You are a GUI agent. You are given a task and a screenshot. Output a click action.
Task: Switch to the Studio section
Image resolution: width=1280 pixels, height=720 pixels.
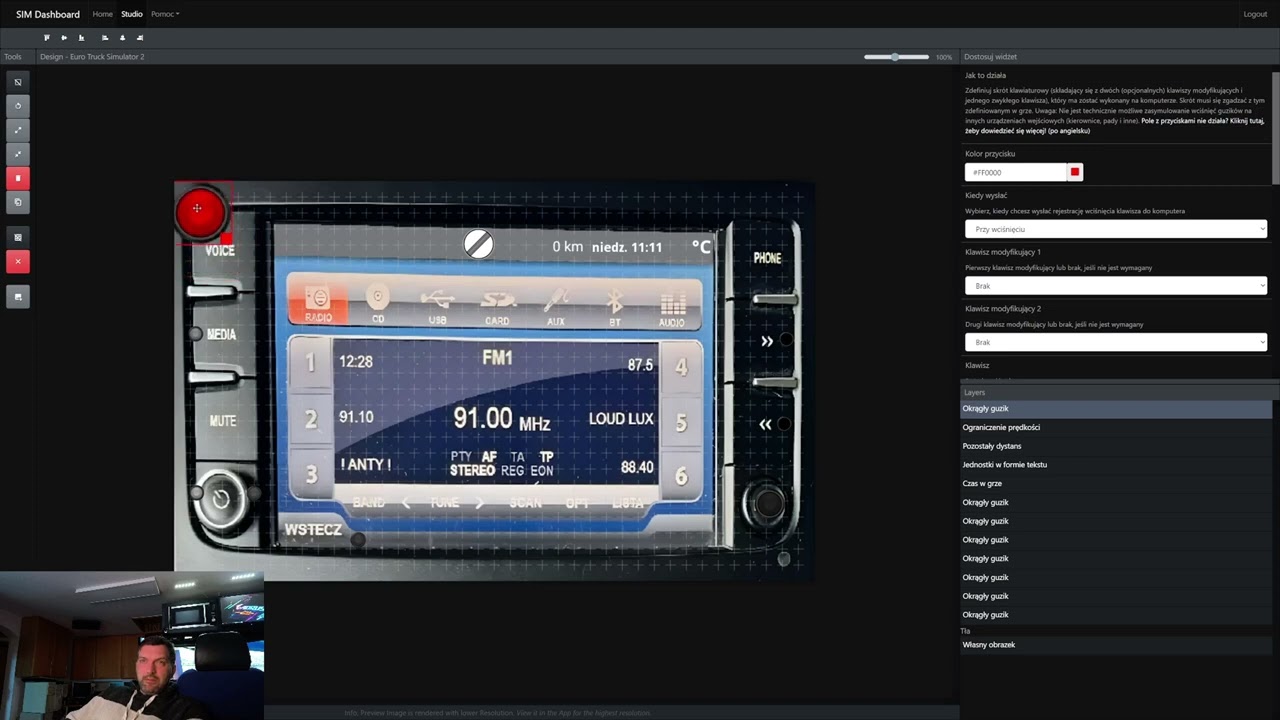[x=132, y=14]
